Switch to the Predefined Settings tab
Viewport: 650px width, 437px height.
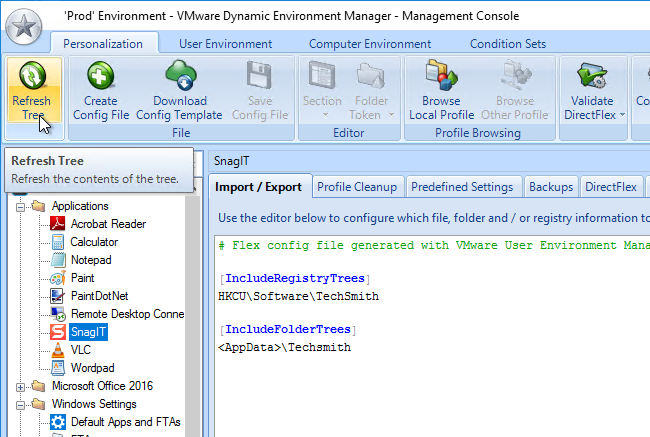[462, 187]
